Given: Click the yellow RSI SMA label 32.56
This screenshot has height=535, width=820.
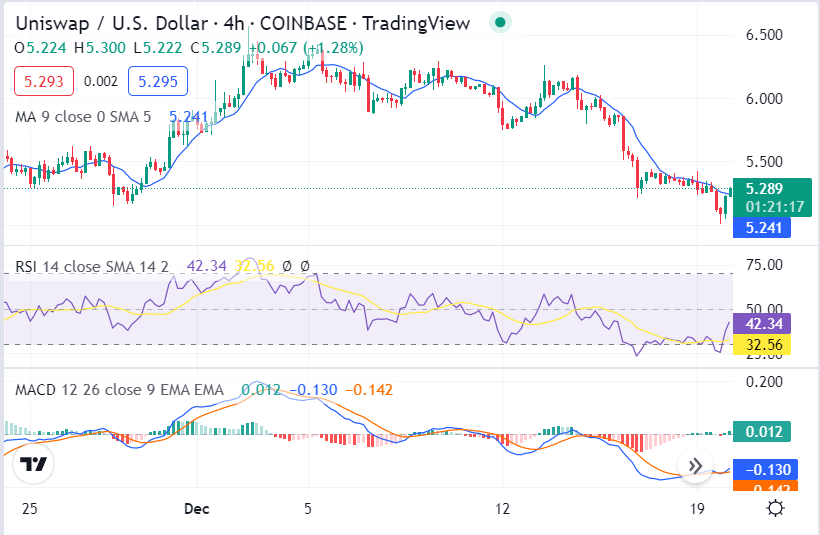Looking at the screenshot, I should tap(762, 345).
